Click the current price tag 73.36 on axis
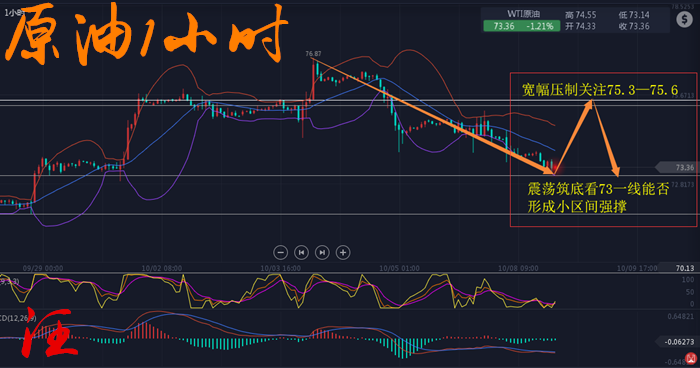This screenshot has height=368, width=700. [x=678, y=167]
